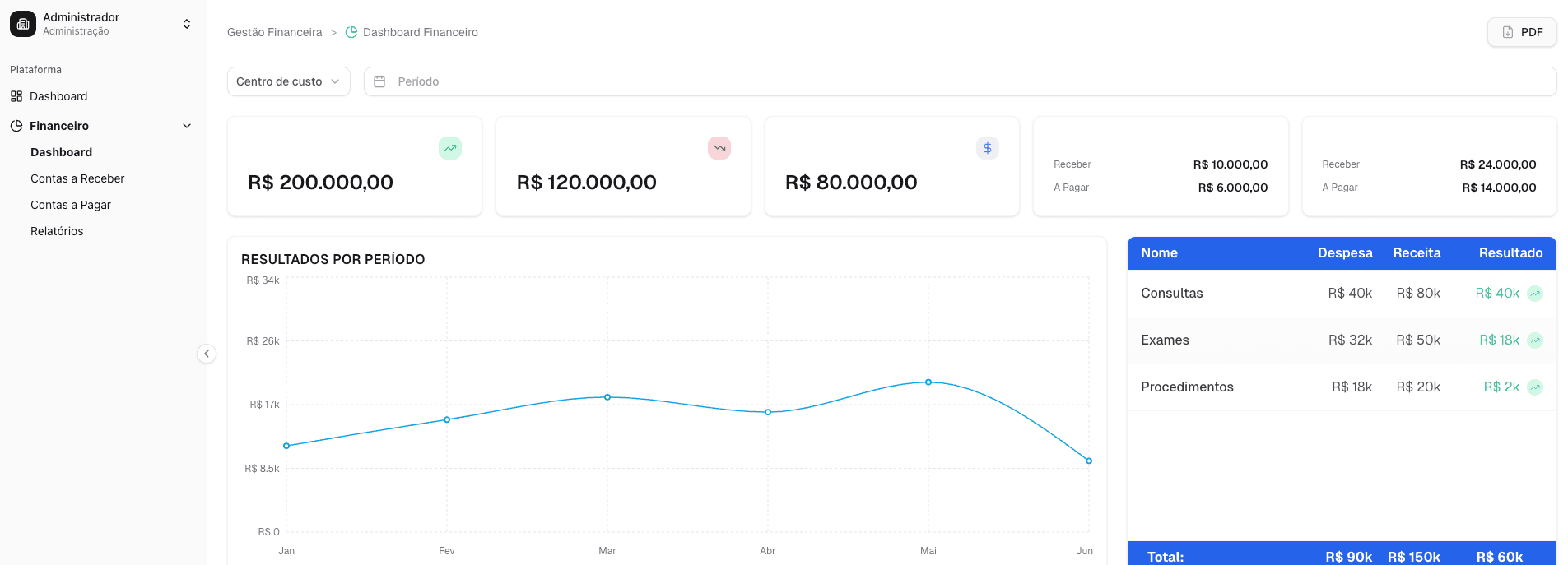Select the dollar sign icon on the R$ 80.000,00 card
This screenshot has height=565, width=1568.
point(987,148)
